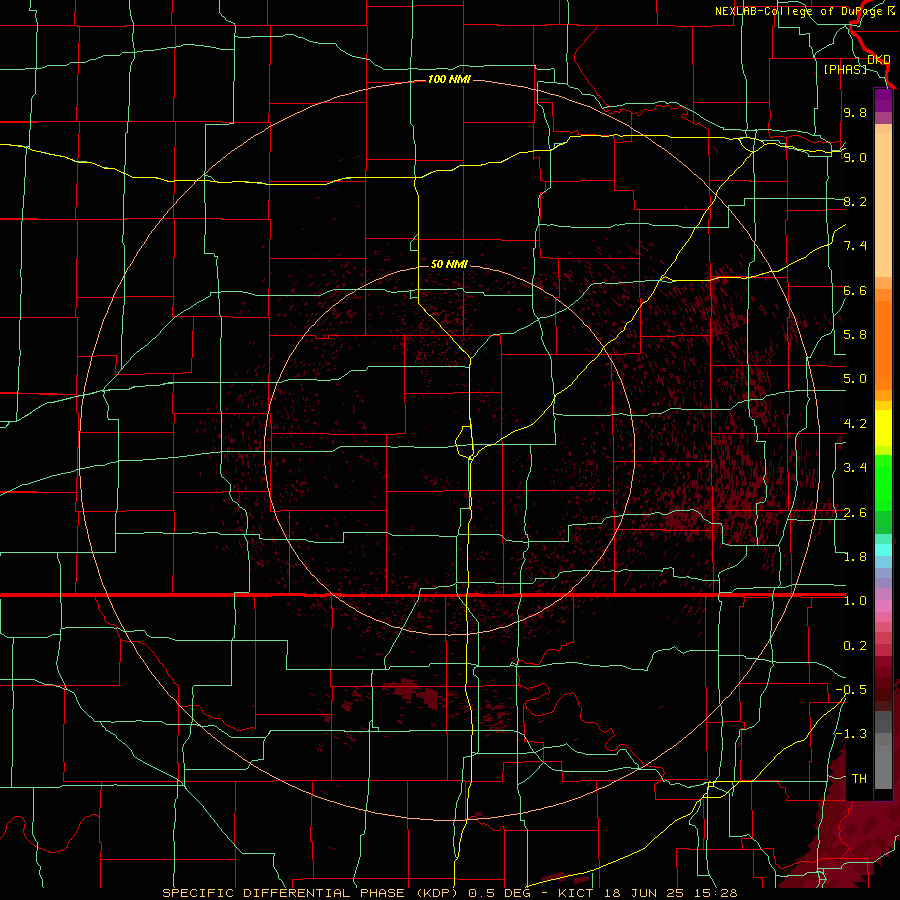900x900 pixels.
Task: Click the 6.6 scale value
Action: [x=855, y=290]
